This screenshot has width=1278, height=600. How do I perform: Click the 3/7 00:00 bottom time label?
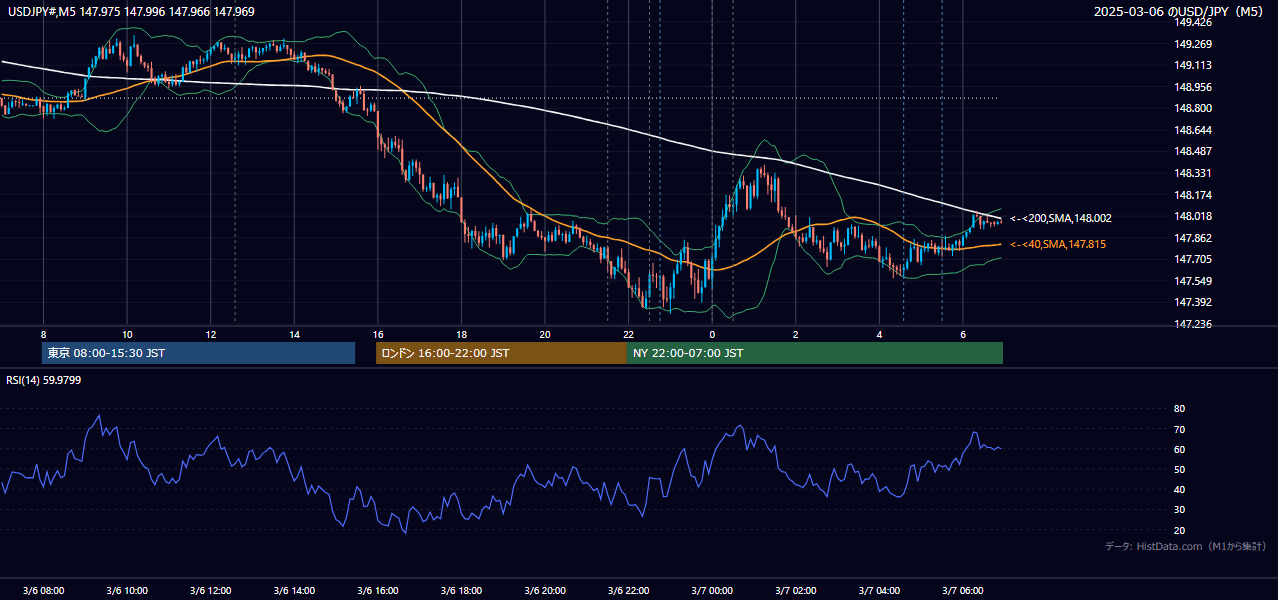(x=712, y=591)
